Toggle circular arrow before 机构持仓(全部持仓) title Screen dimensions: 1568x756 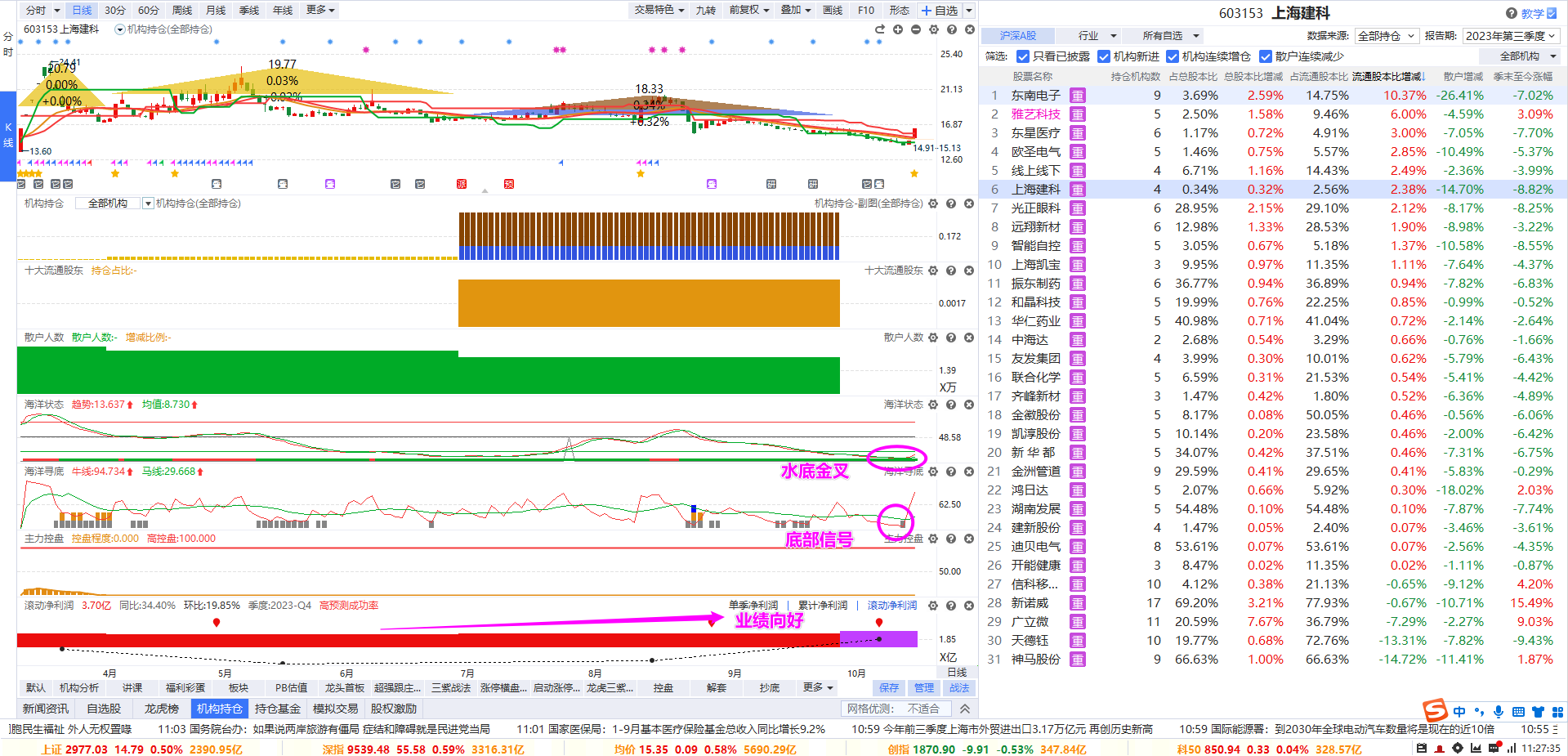click(120, 29)
